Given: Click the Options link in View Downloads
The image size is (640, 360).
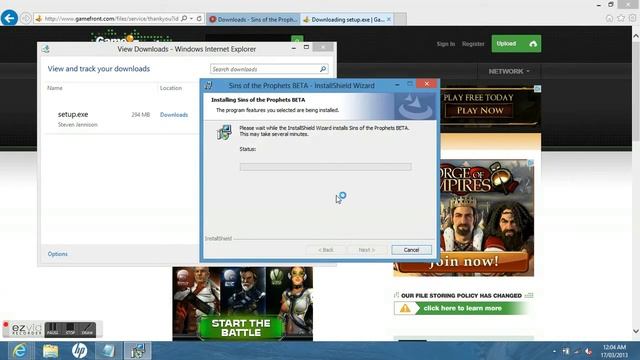Looking at the screenshot, I should tap(58, 254).
